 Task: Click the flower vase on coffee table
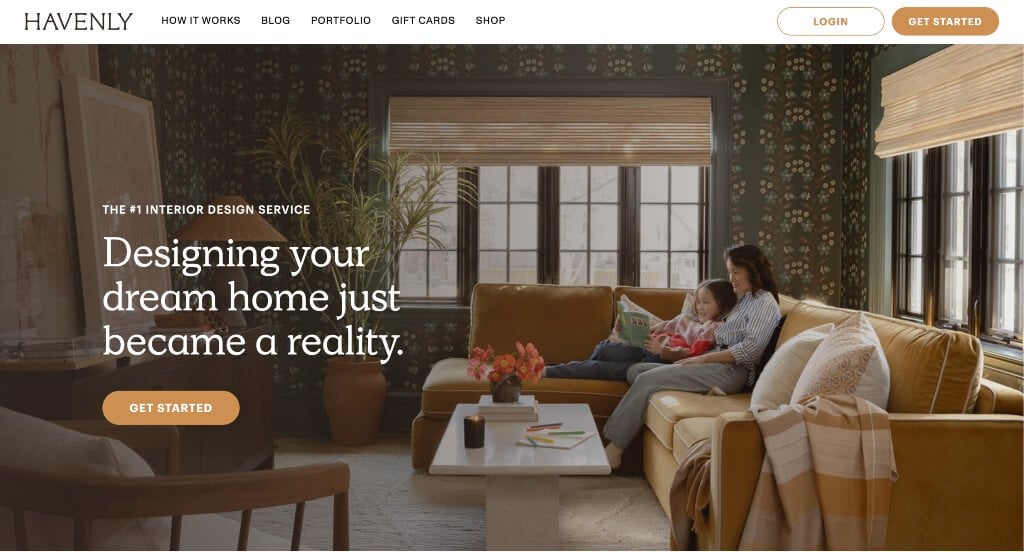click(506, 372)
